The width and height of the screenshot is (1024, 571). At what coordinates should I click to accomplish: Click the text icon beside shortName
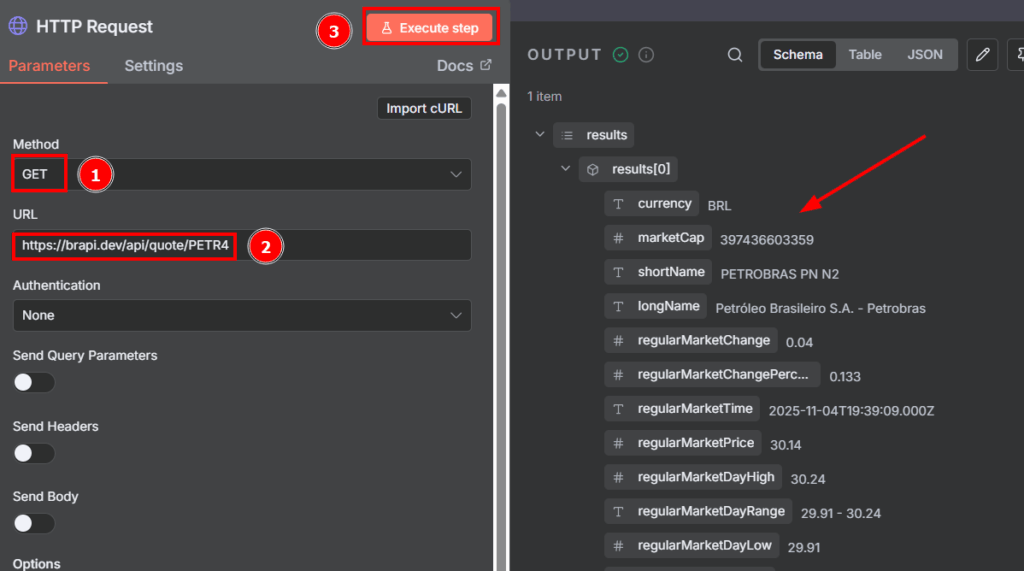coord(618,272)
